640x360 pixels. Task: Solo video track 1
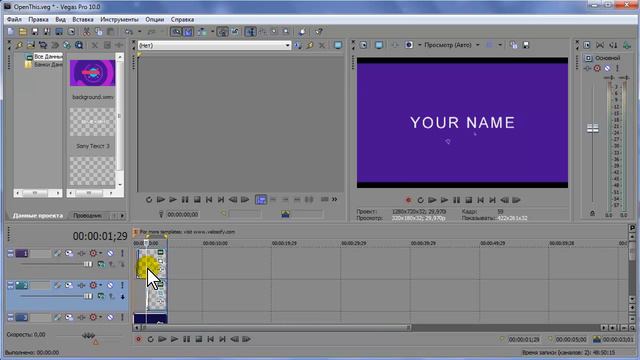point(122,253)
